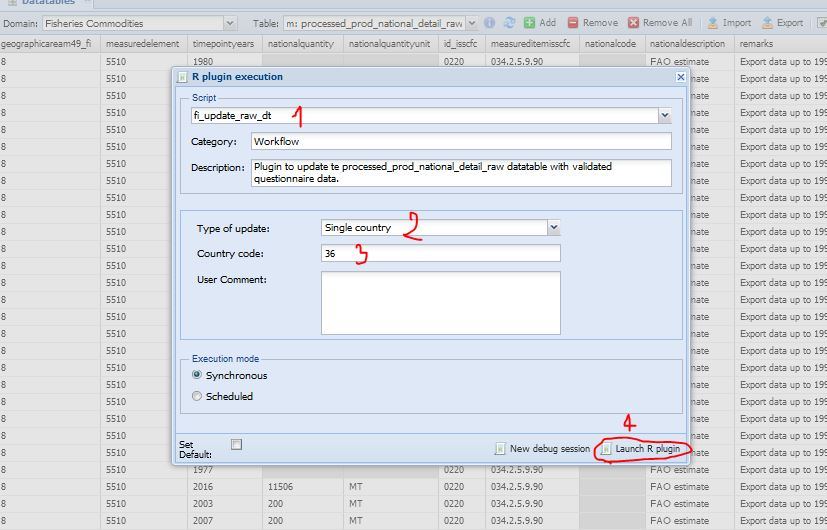Select the Scheduled execution mode

197,396
